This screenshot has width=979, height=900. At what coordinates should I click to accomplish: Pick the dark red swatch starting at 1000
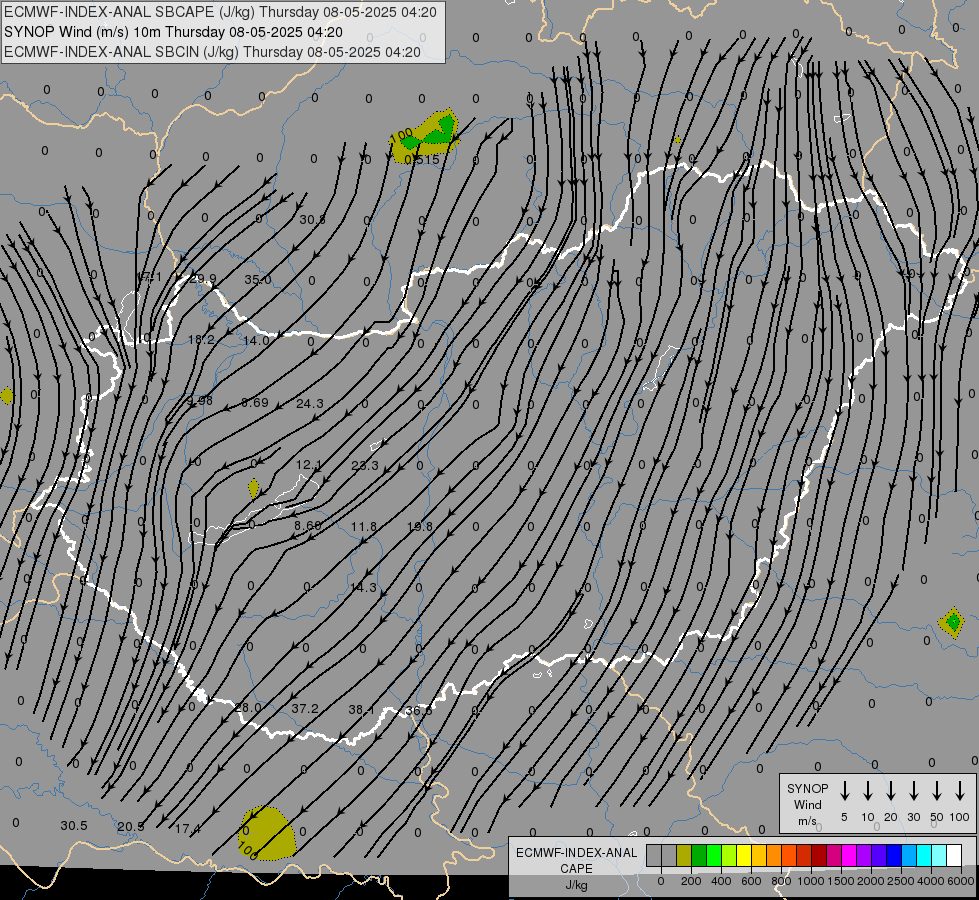(x=819, y=855)
